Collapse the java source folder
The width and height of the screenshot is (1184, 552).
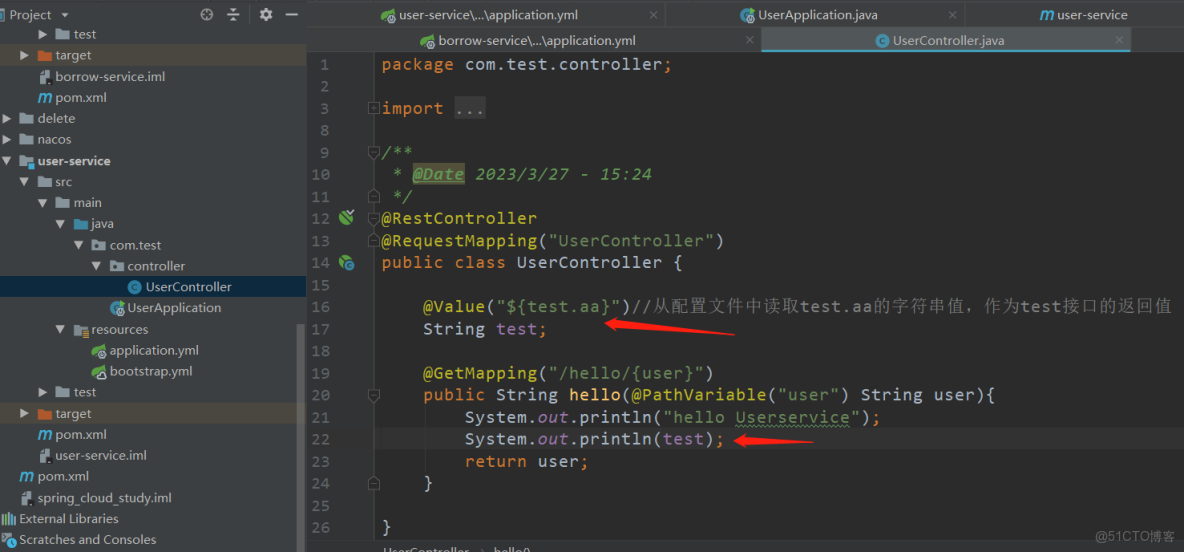(x=60, y=224)
